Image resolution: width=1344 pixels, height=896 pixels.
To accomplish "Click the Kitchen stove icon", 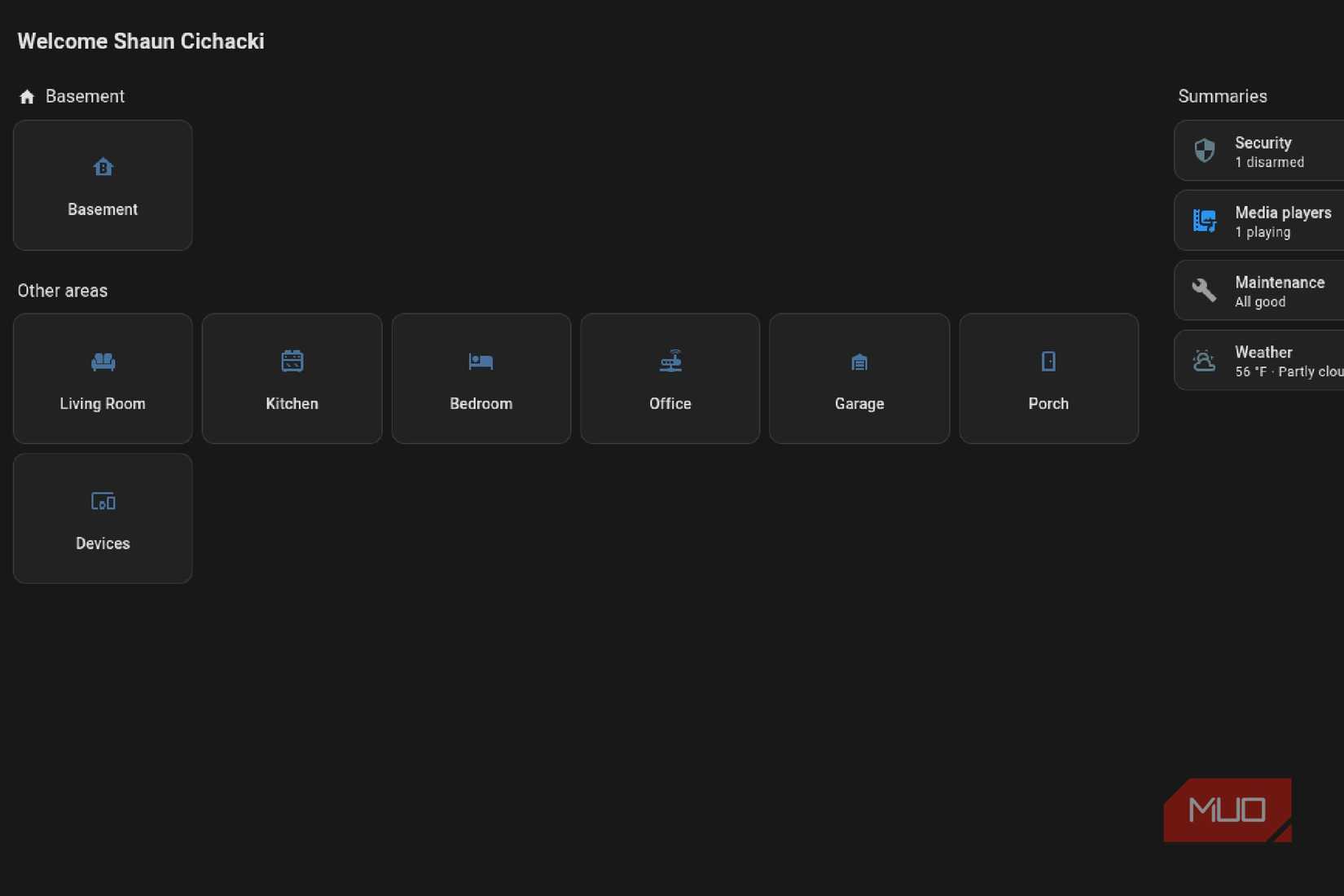I will 292,361.
